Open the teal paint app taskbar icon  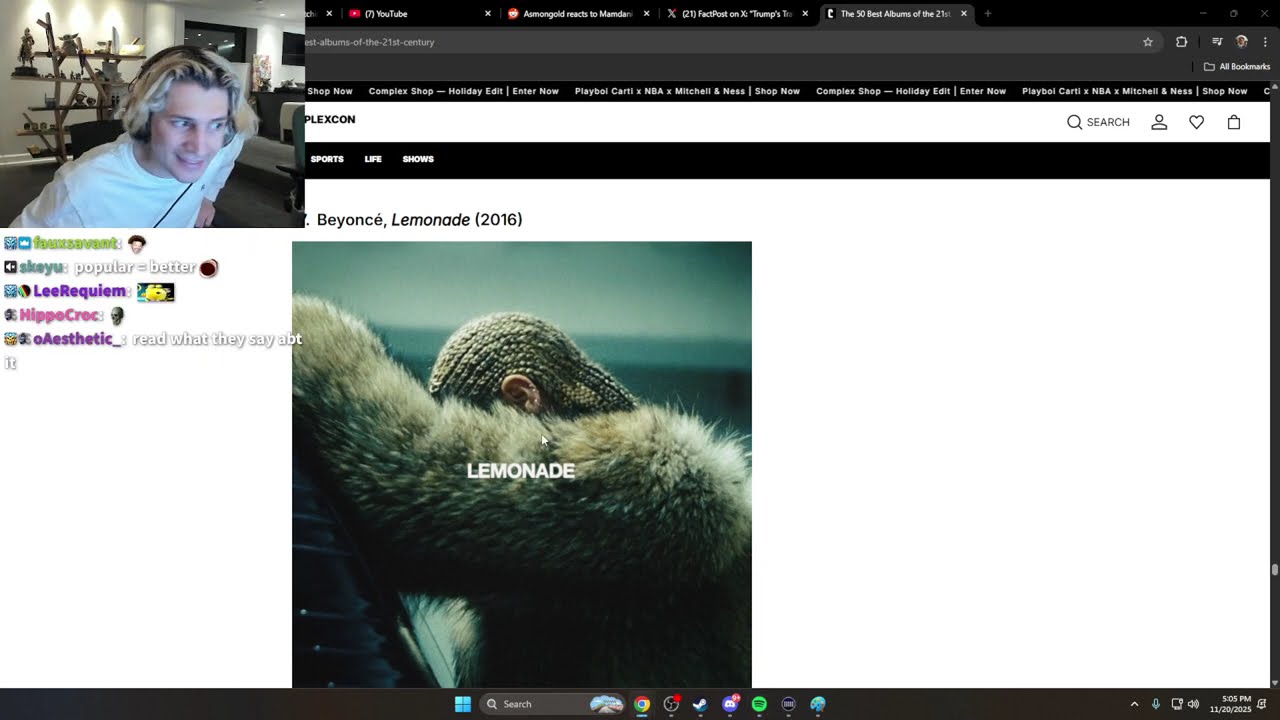click(818, 704)
